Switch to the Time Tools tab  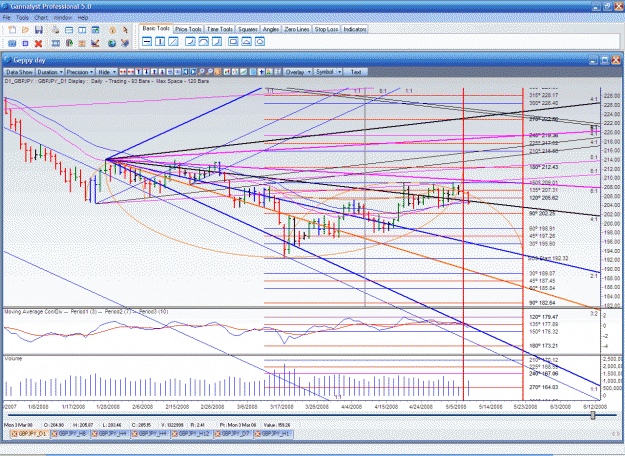220,29
